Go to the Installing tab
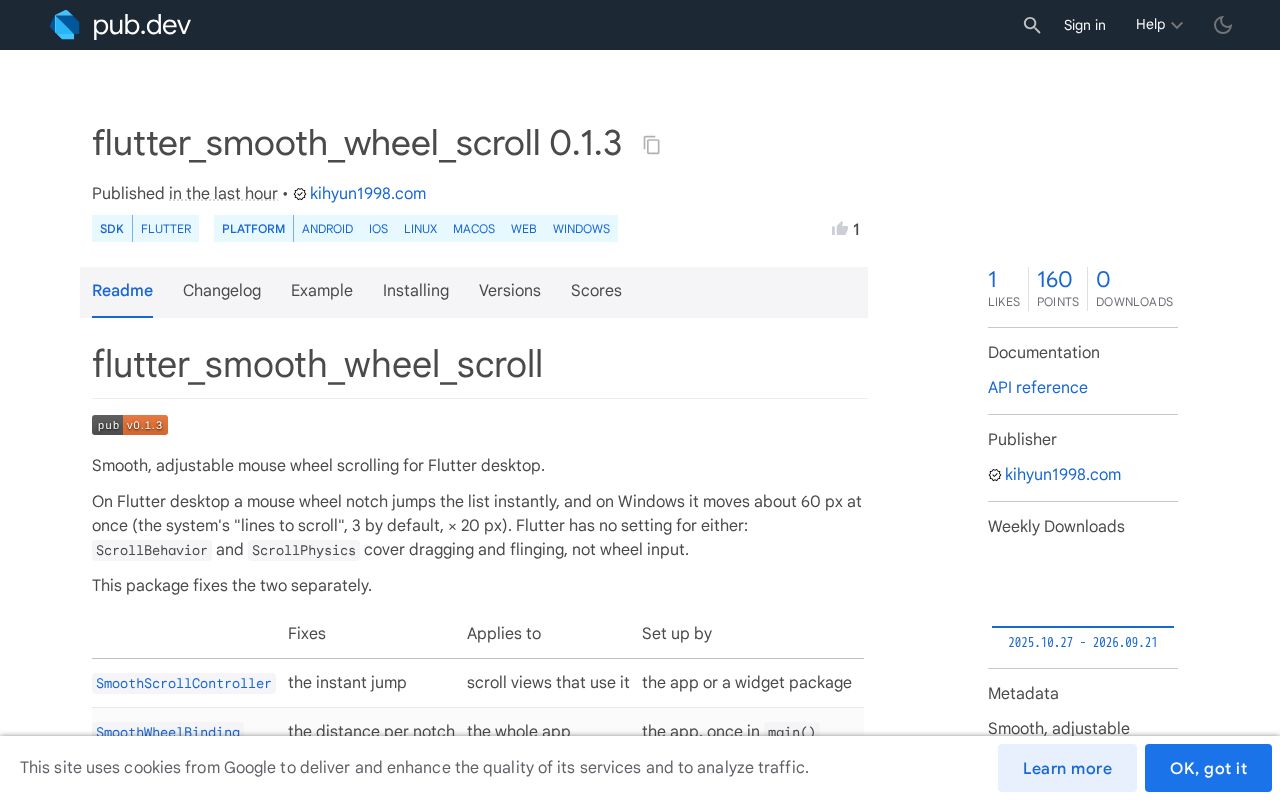Image resolution: width=1280 pixels, height=800 pixels. (416, 291)
